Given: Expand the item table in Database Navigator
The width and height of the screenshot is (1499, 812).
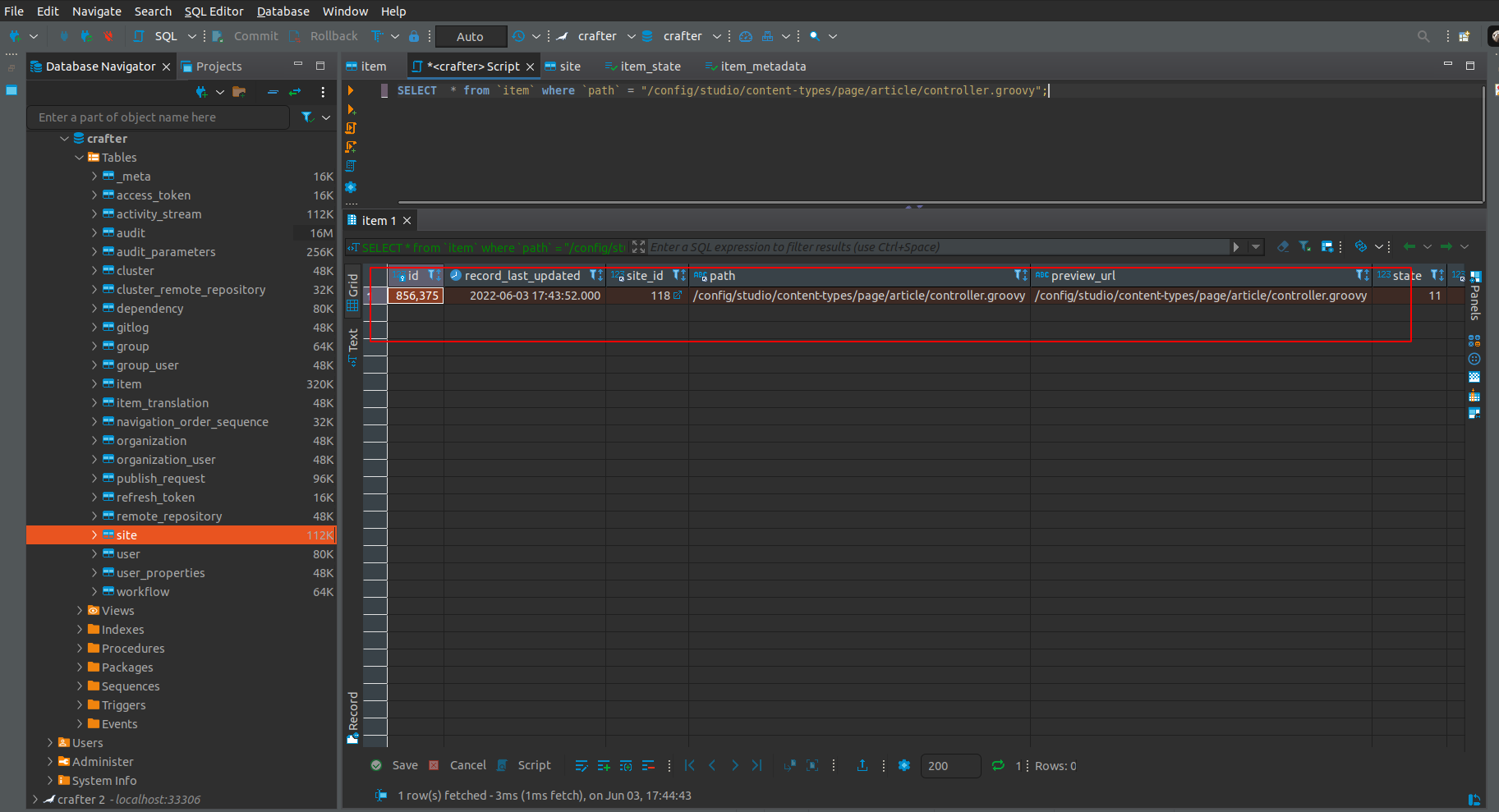Looking at the screenshot, I should 95,383.
